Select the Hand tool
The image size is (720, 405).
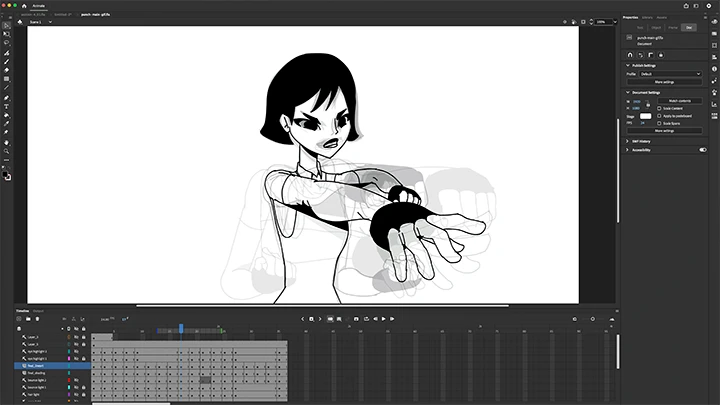6,143
